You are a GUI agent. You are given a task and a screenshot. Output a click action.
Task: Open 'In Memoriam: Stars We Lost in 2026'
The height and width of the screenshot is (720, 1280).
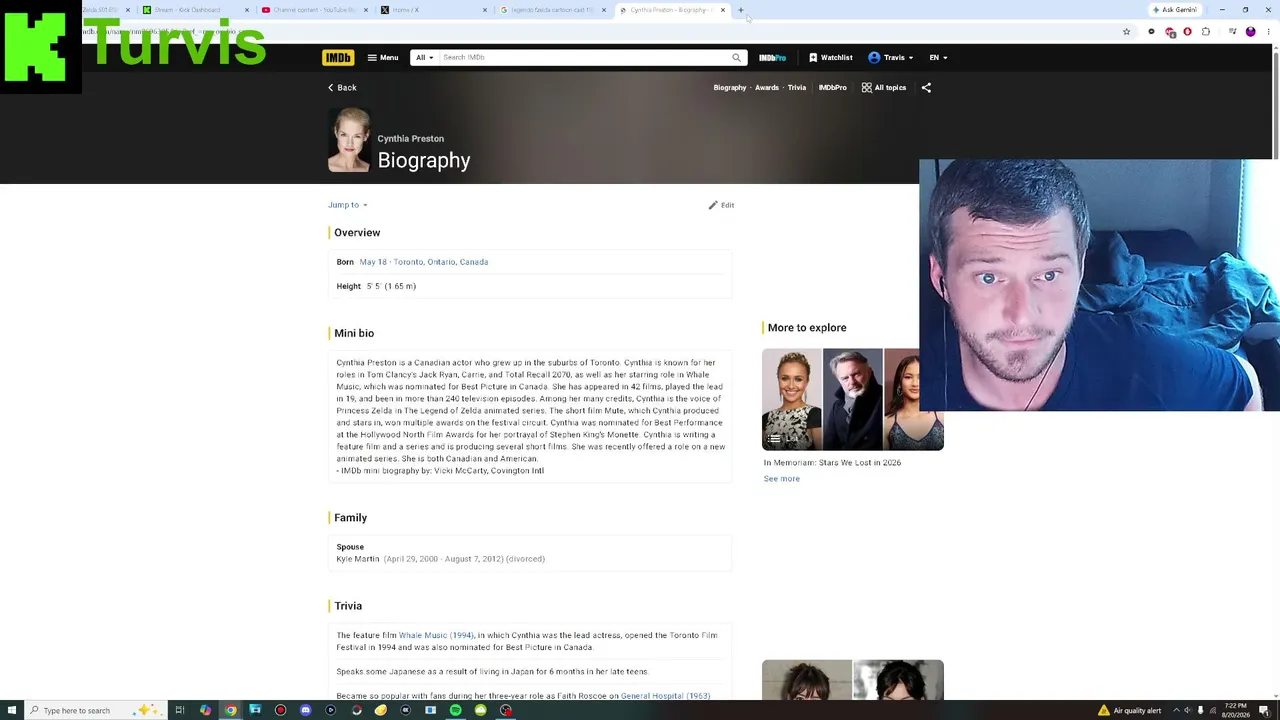click(832, 463)
